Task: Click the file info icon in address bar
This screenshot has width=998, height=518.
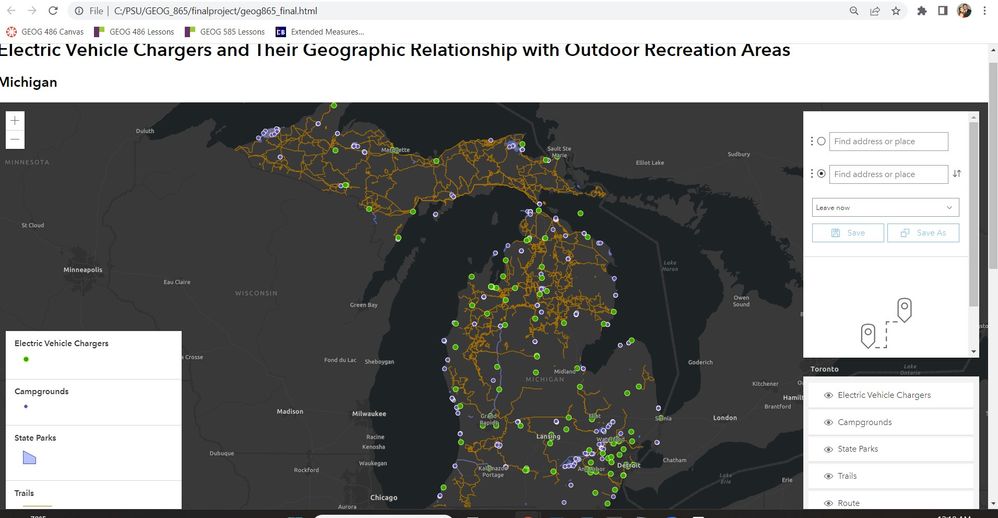Action: (79, 11)
